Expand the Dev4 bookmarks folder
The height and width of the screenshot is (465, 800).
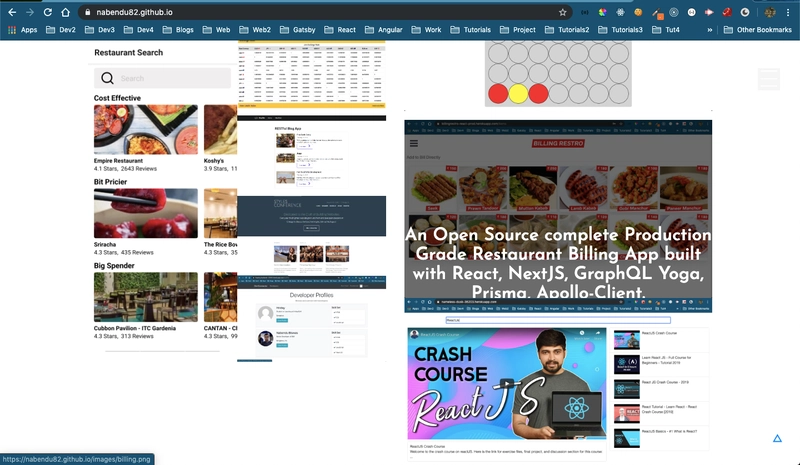click(138, 30)
